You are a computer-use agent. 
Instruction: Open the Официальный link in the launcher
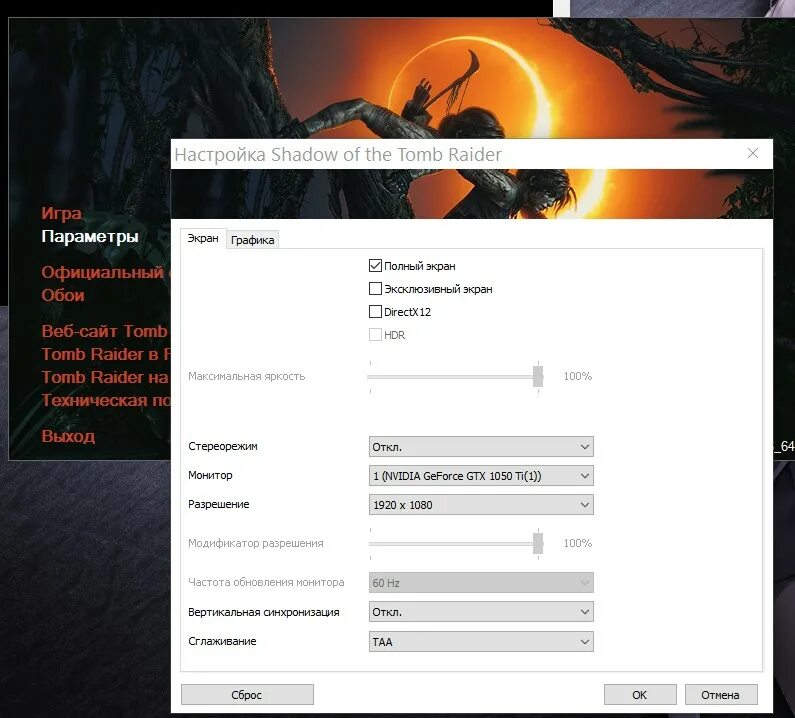point(103,272)
